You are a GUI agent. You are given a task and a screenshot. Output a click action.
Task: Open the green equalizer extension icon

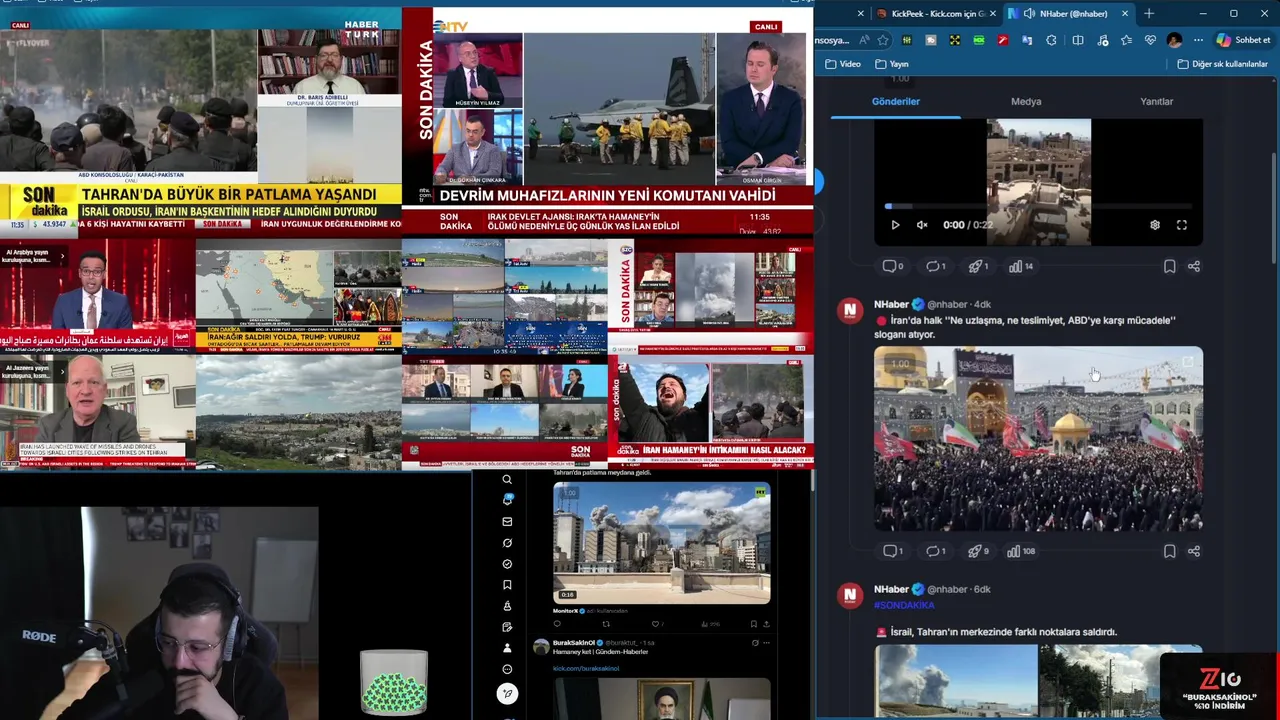click(907, 40)
